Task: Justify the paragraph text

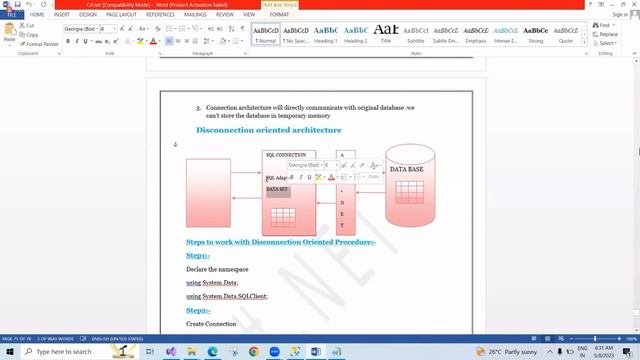Action: [x=196, y=41]
